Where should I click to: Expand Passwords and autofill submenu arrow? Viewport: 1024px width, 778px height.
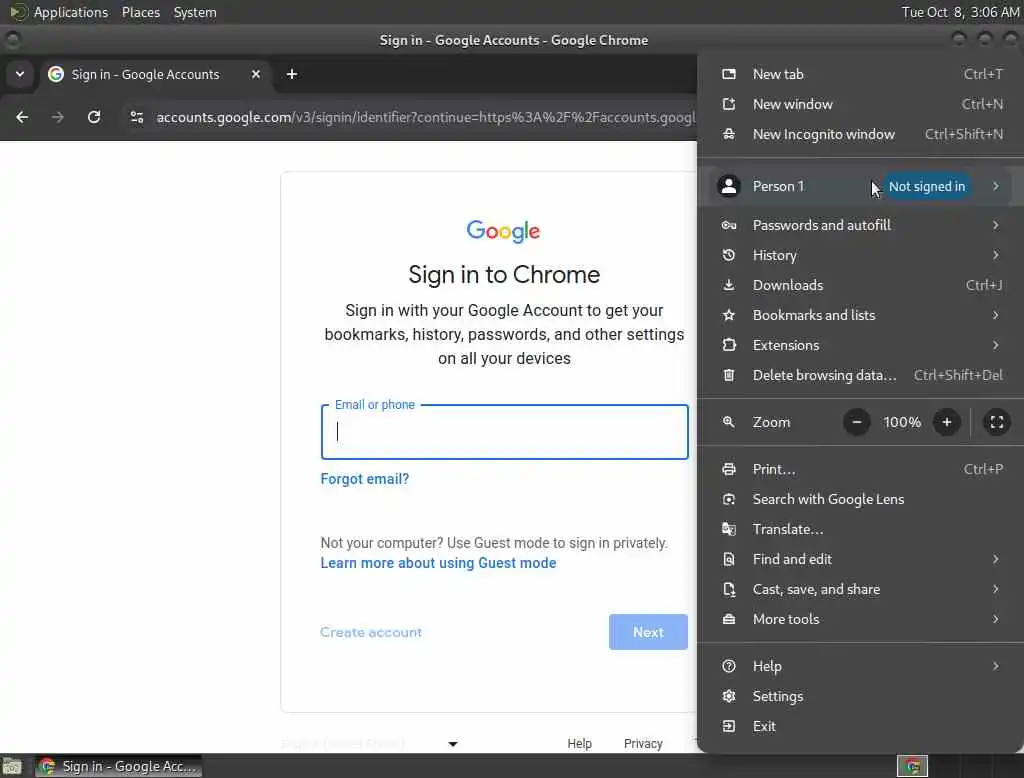pyautogui.click(x=996, y=225)
